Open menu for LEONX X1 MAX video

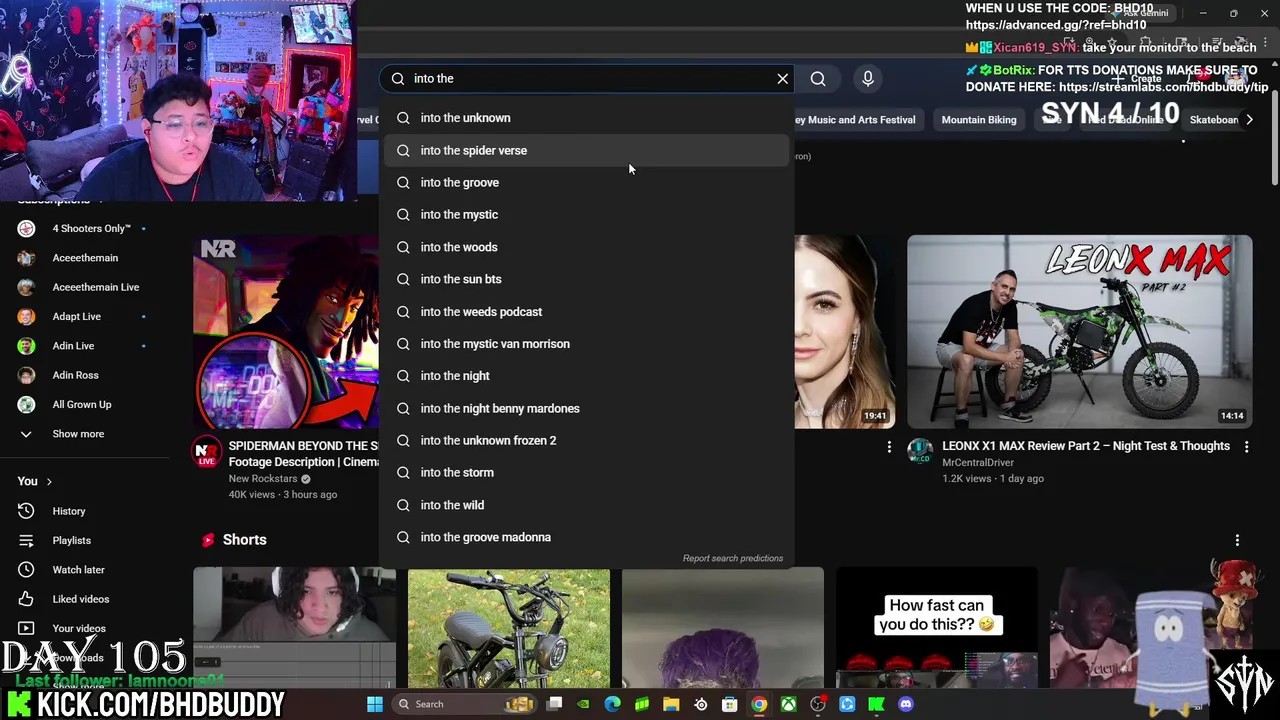(1246, 447)
